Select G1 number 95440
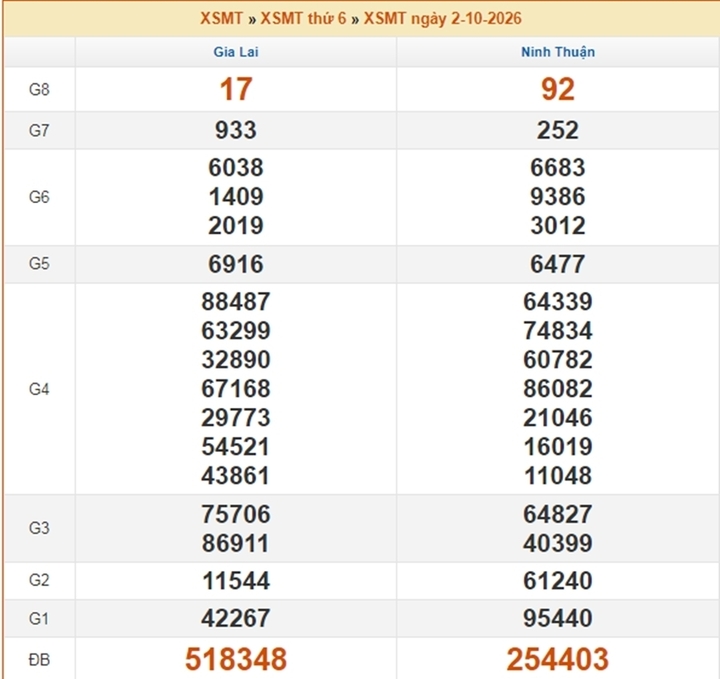The height and width of the screenshot is (679, 720). point(558,618)
